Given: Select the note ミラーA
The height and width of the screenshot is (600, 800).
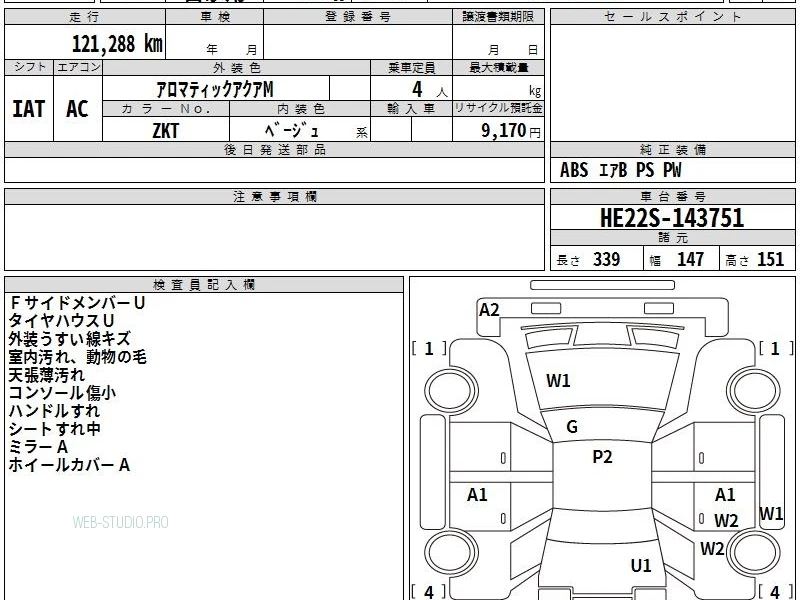Looking at the screenshot, I should click(38, 447).
